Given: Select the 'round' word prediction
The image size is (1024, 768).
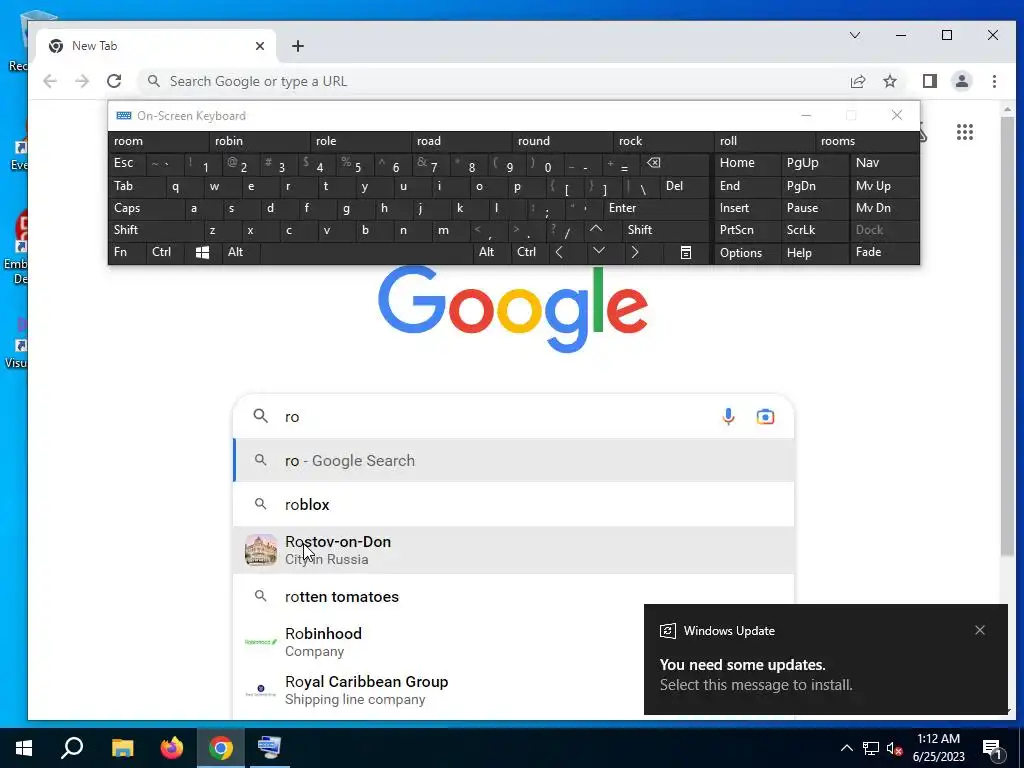Looking at the screenshot, I should click(562, 141).
